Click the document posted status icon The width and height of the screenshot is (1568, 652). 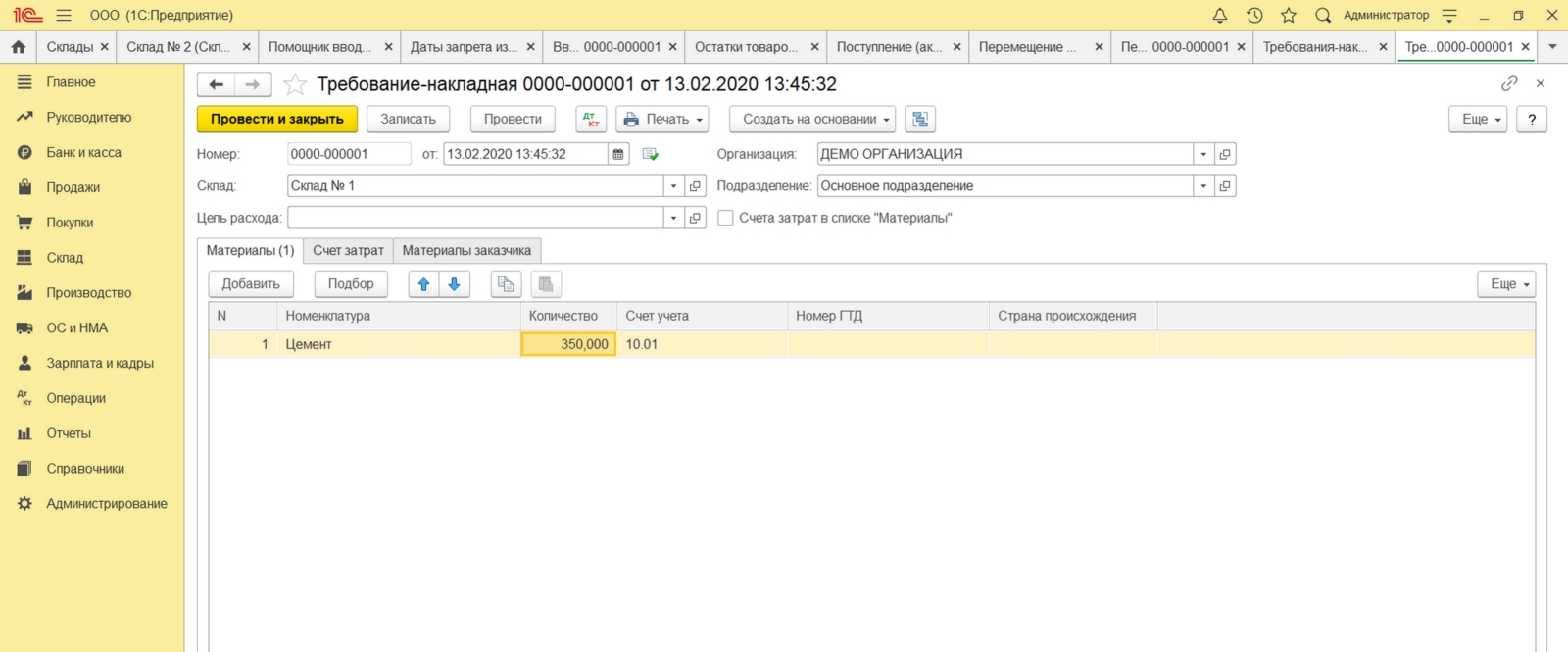click(x=651, y=154)
